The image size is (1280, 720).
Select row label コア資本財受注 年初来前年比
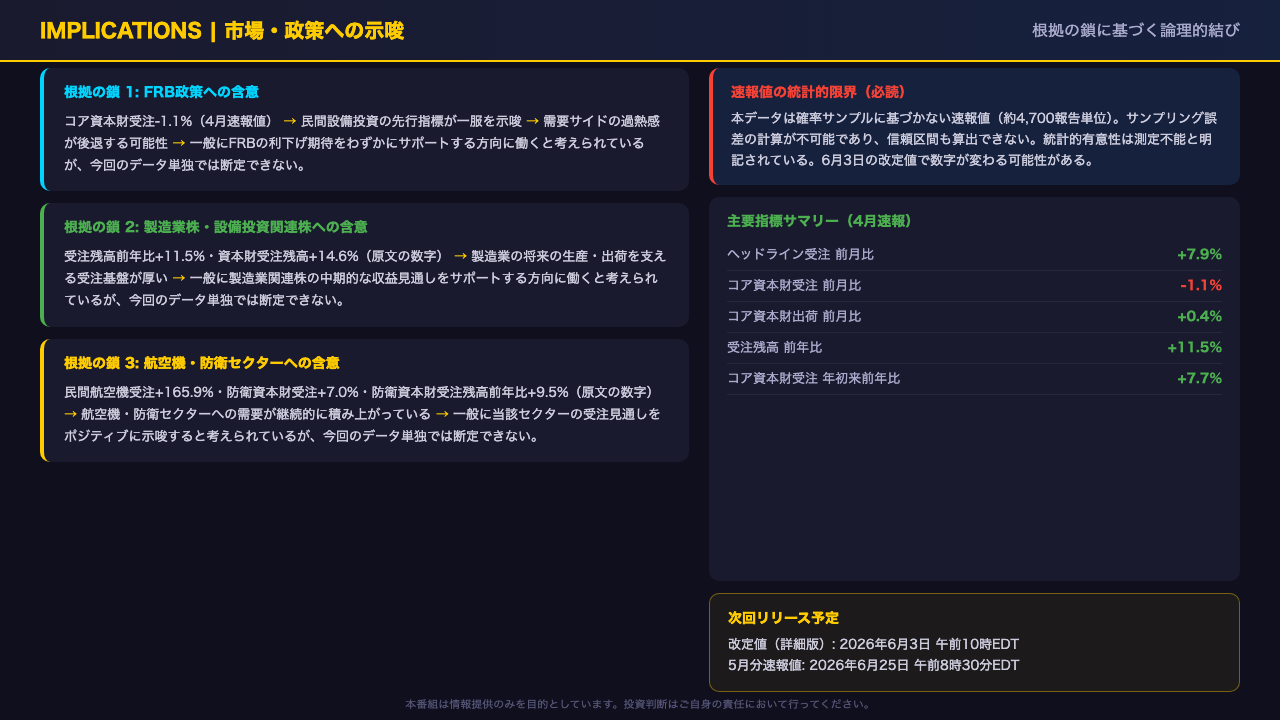point(813,379)
